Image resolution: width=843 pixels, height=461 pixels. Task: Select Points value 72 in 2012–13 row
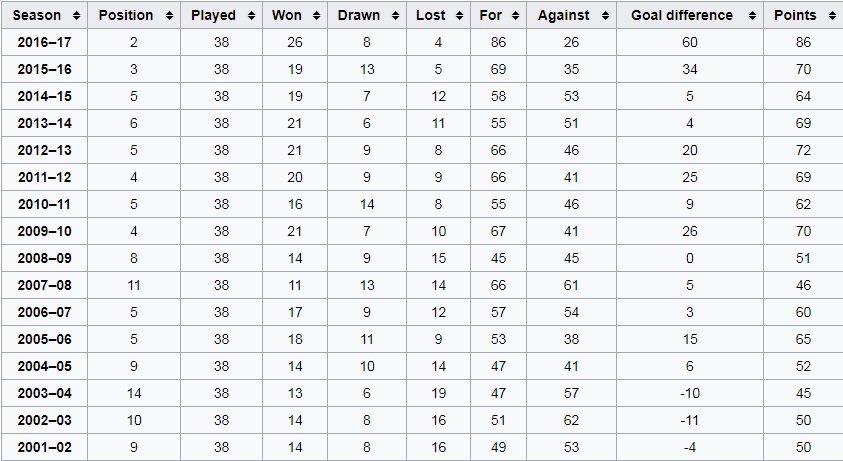(802, 150)
